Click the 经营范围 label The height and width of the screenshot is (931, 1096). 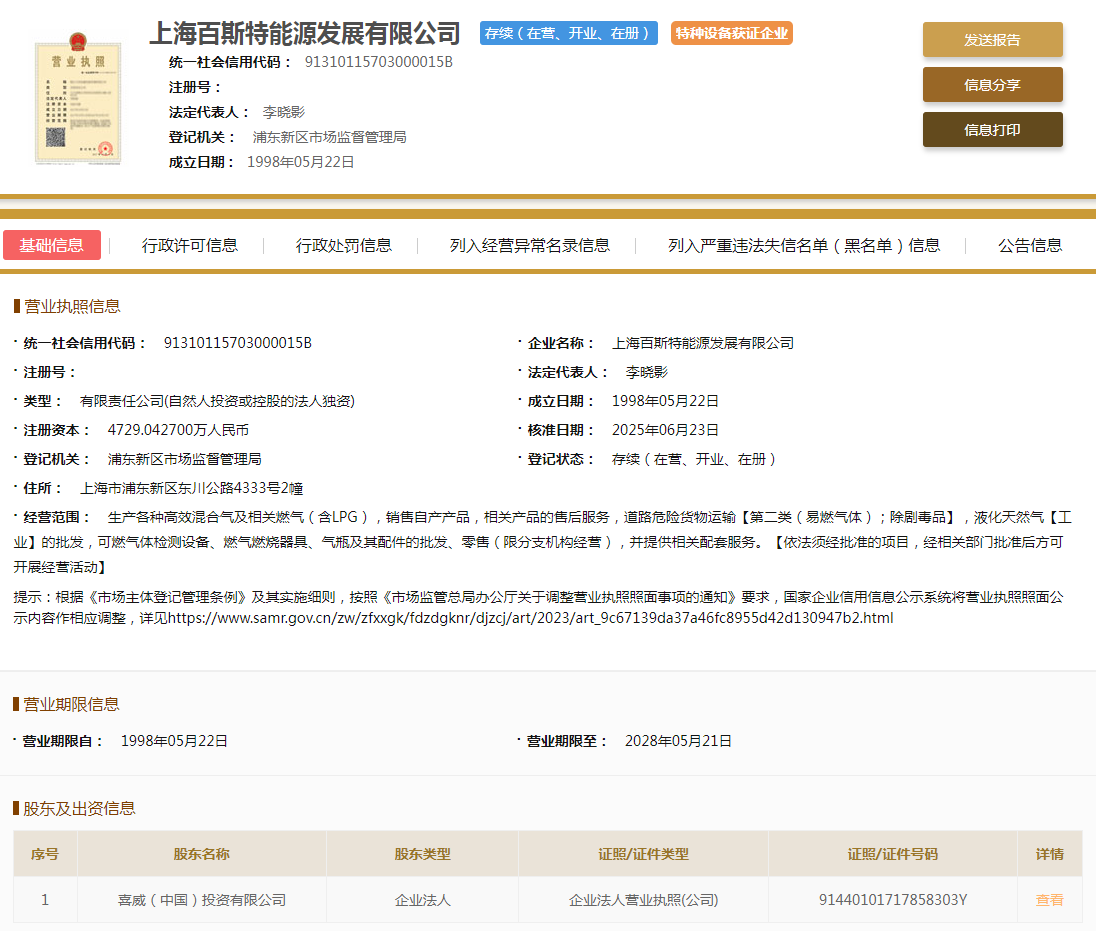56,517
